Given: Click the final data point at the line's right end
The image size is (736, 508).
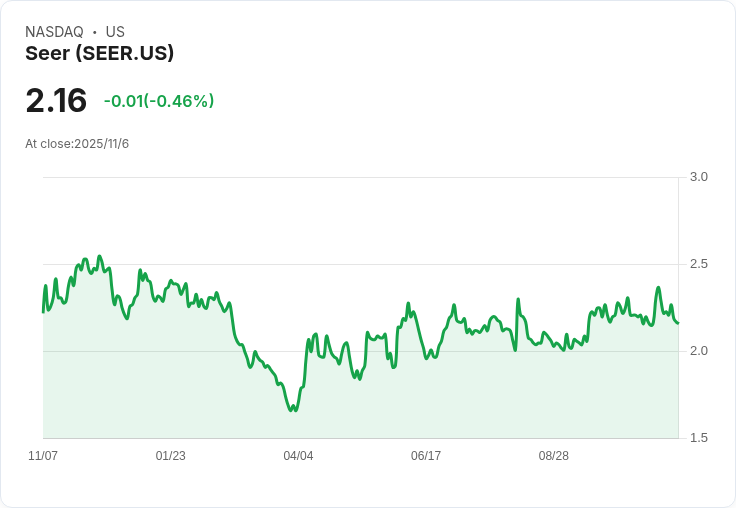Looking at the screenshot, I should [x=677, y=323].
